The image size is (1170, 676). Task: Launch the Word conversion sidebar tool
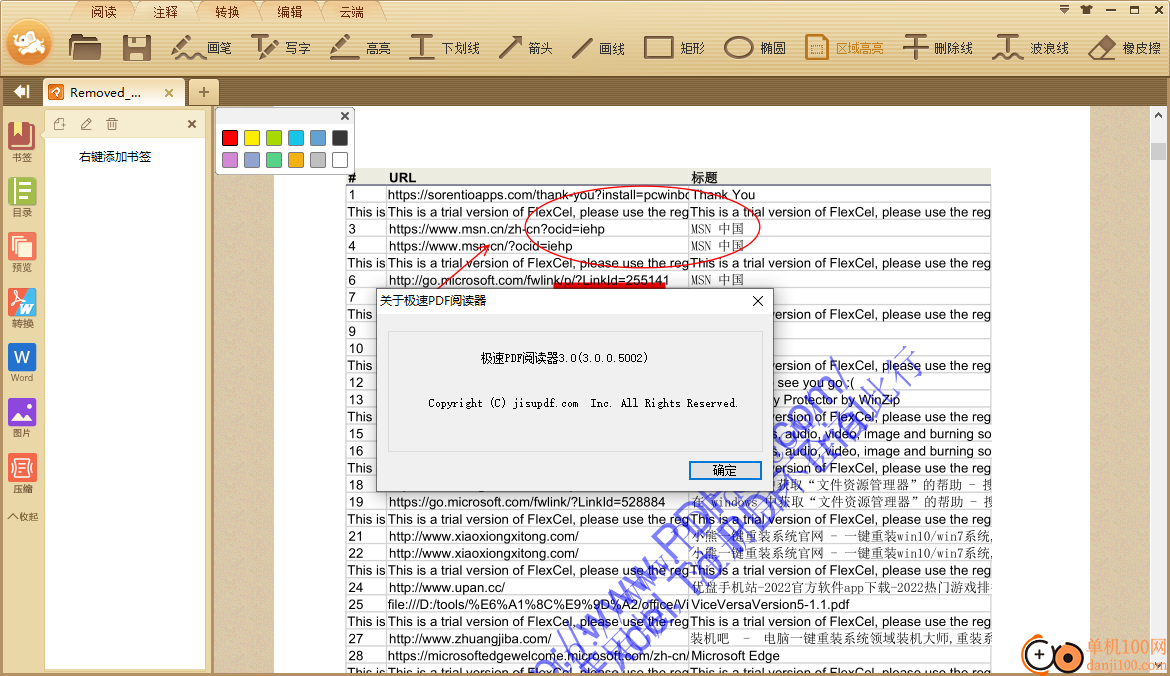(22, 363)
